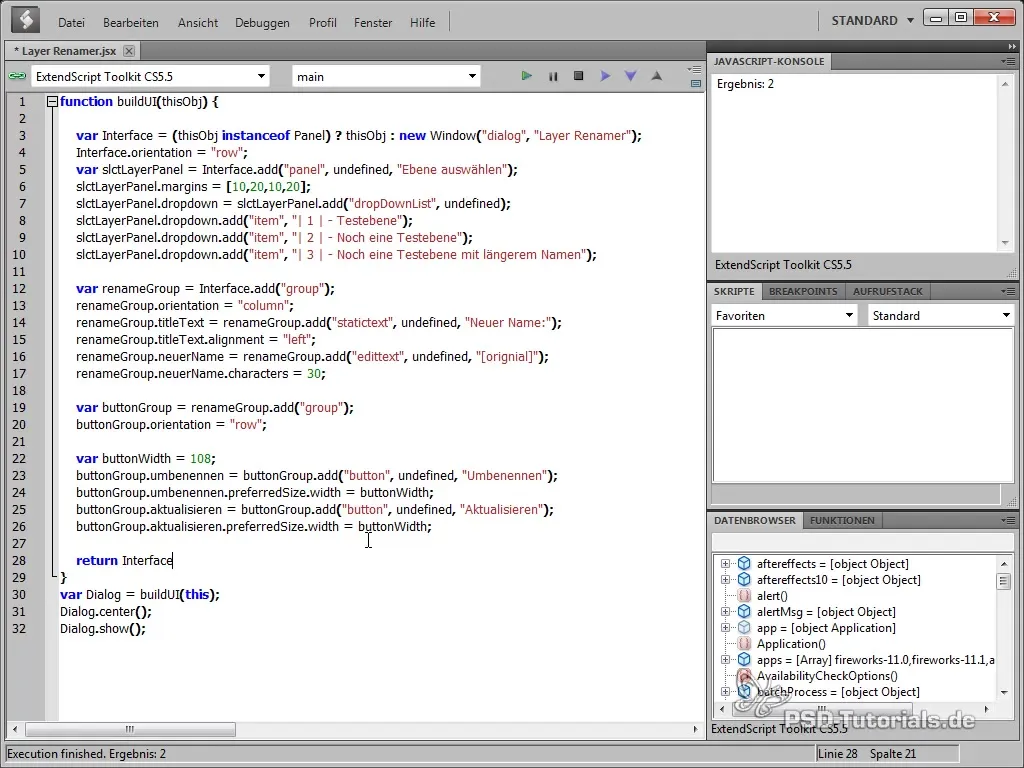Click the small blue document icon below flyout menu

(x=696, y=84)
